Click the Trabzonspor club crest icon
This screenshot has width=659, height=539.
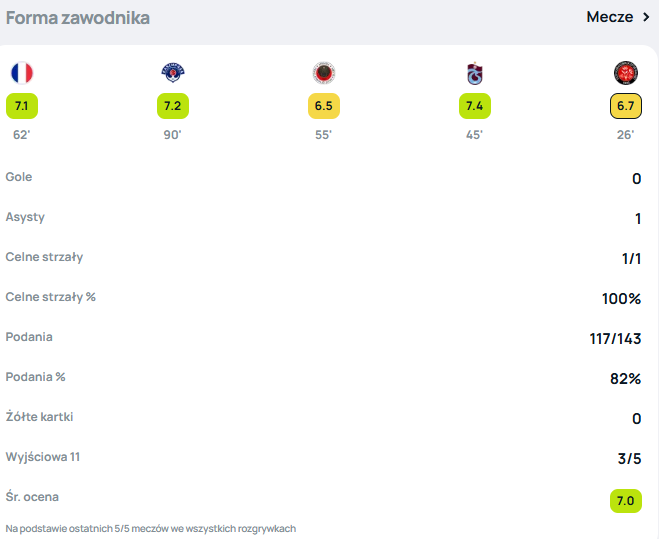[x=475, y=73]
